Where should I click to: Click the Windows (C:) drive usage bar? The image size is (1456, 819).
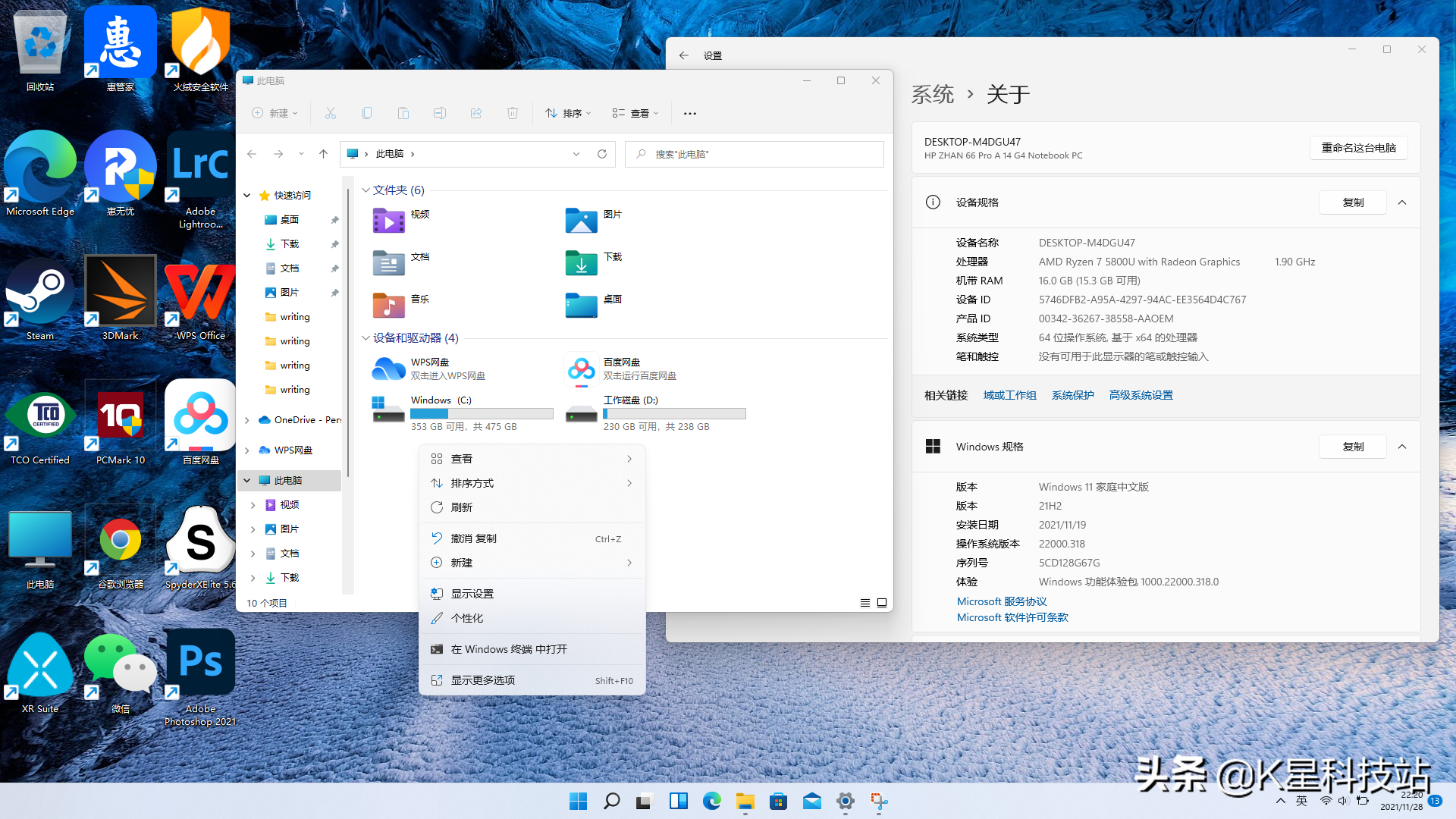pos(482,414)
